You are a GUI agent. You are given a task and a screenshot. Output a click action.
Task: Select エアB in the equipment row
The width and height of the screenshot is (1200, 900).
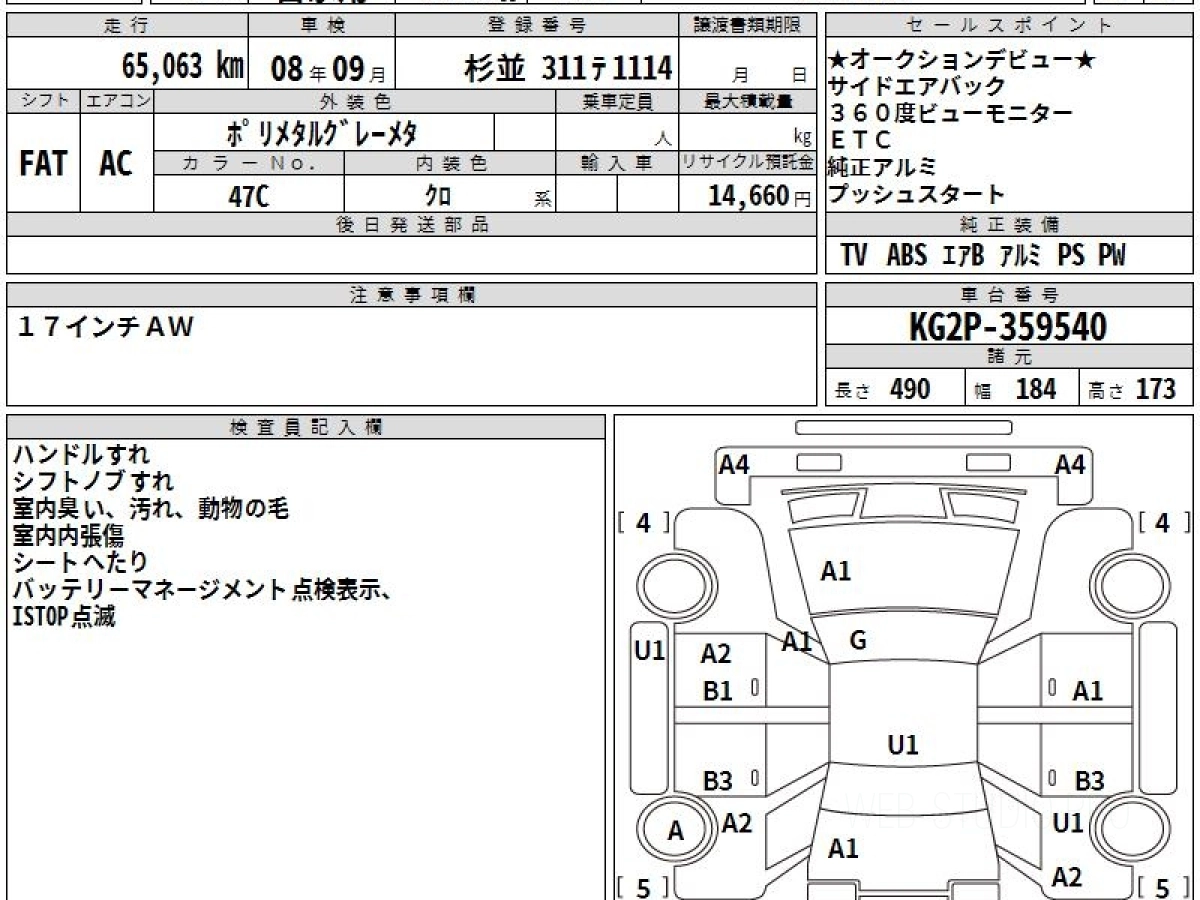[x=964, y=256]
